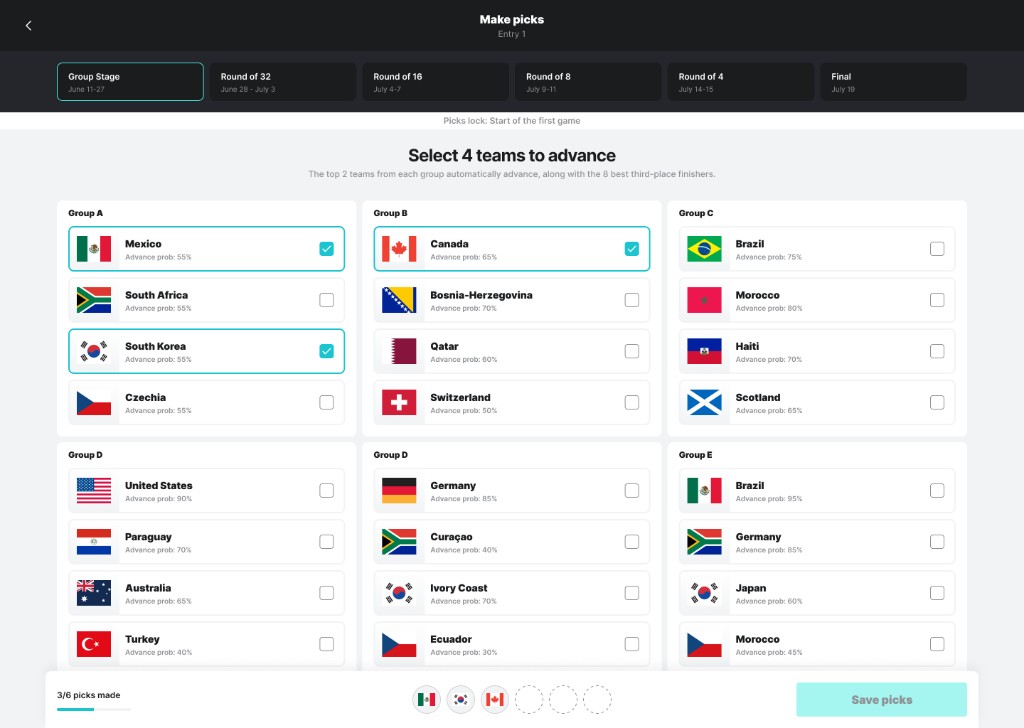Click the flag in the Ecuador row
Image resolution: width=1024 pixels, height=728 pixels.
399,644
